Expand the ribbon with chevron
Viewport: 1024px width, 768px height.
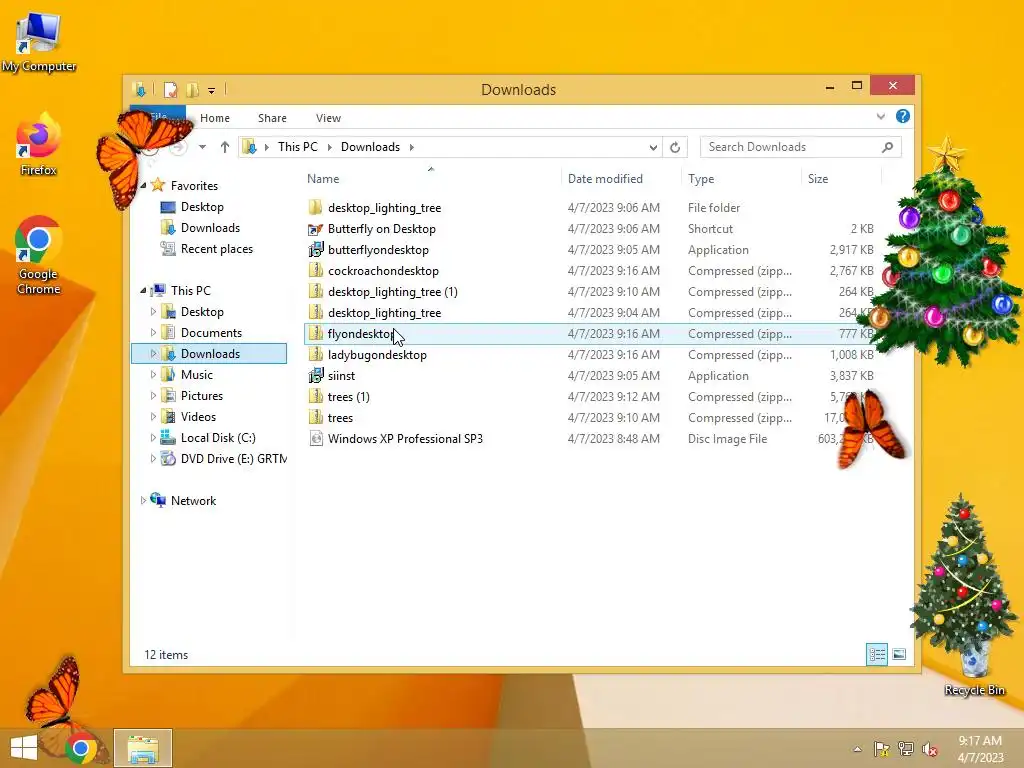[x=880, y=117]
